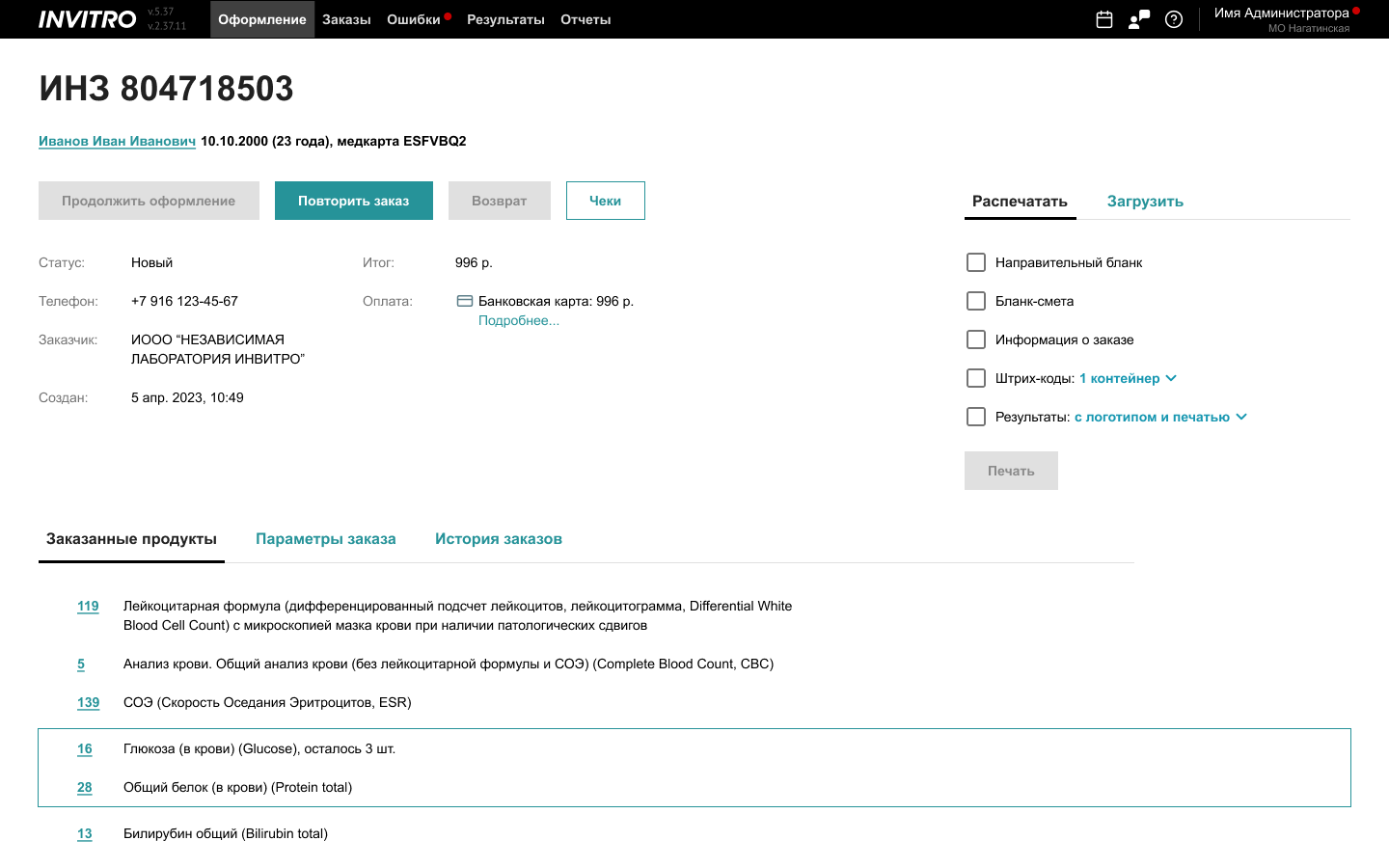
Task: Open product code 13 link
Action: tap(85, 833)
